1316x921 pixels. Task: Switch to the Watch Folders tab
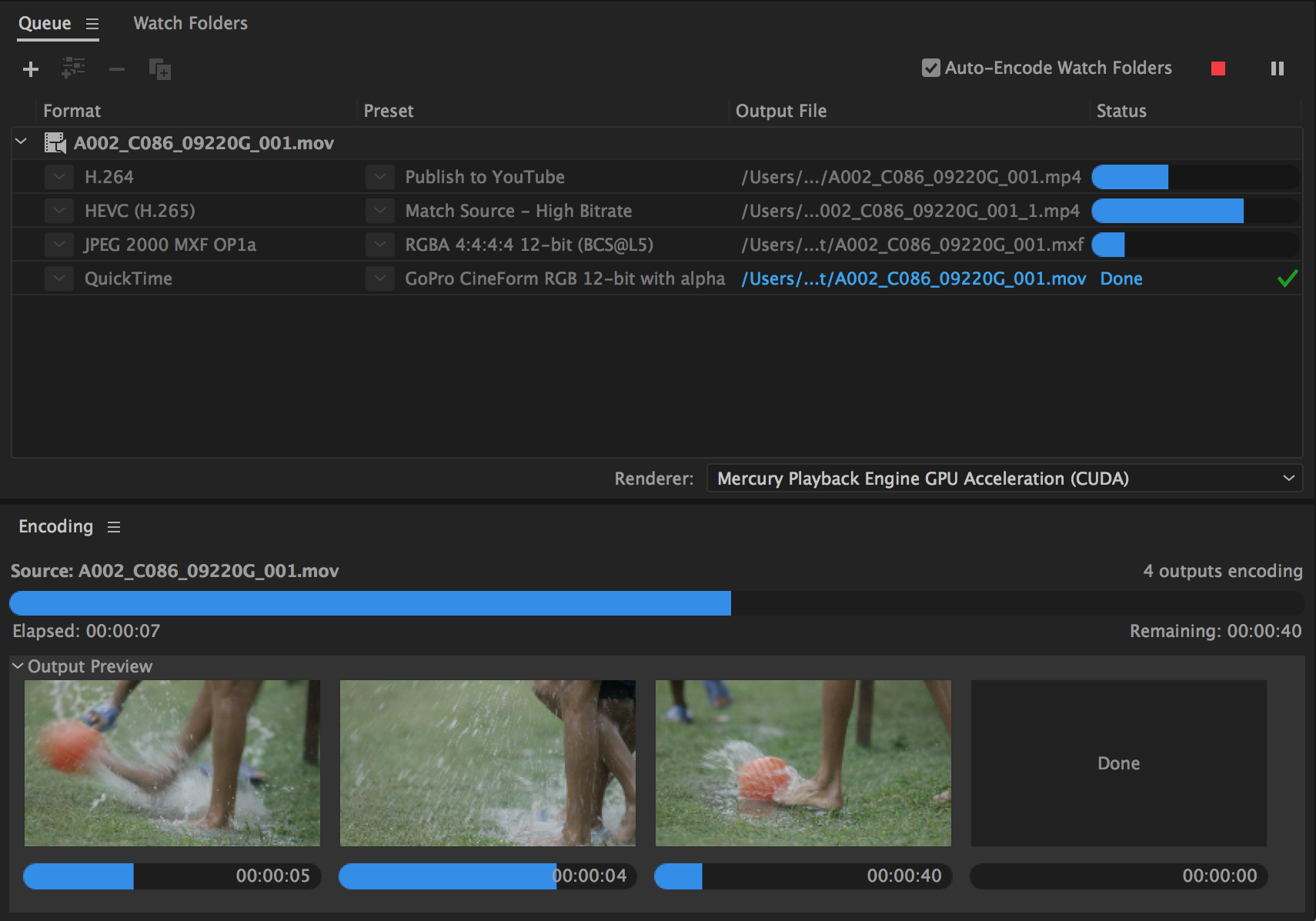(189, 23)
